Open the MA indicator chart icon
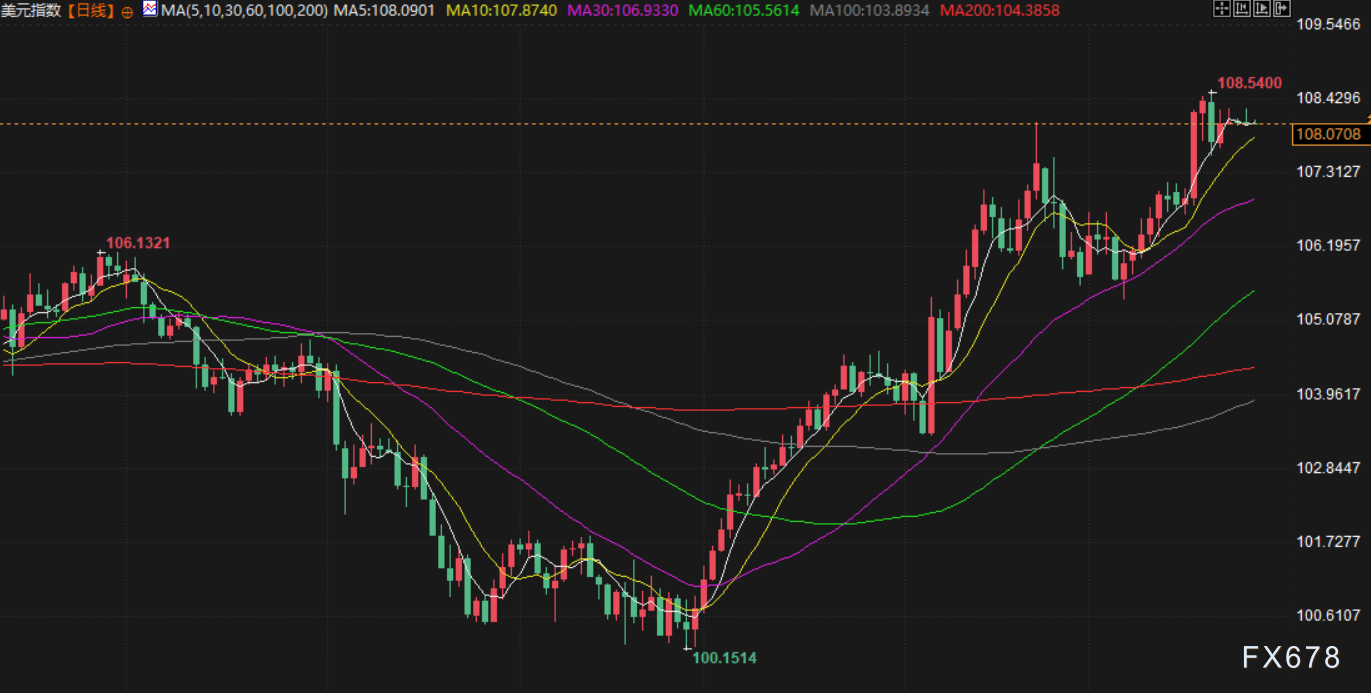 [150, 10]
